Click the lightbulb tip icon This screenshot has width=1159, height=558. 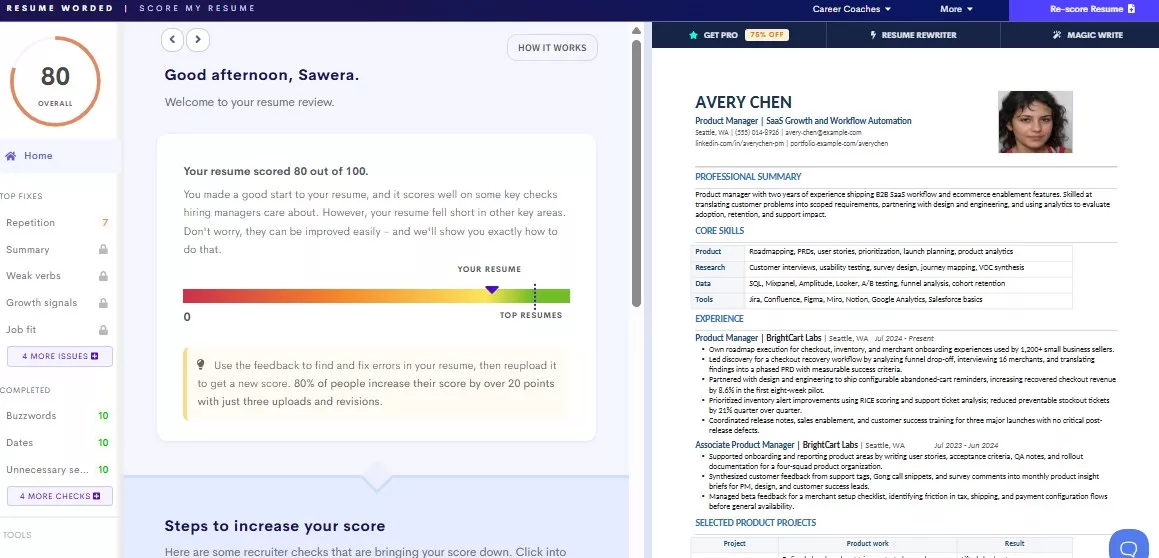200,365
